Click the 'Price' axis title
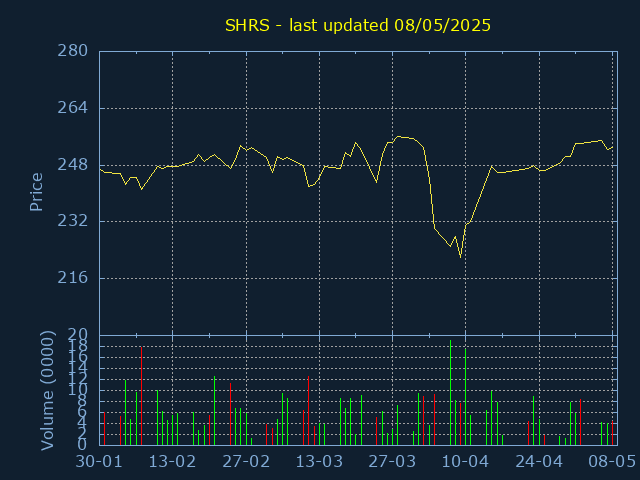640x480 pixels. point(36,192)
